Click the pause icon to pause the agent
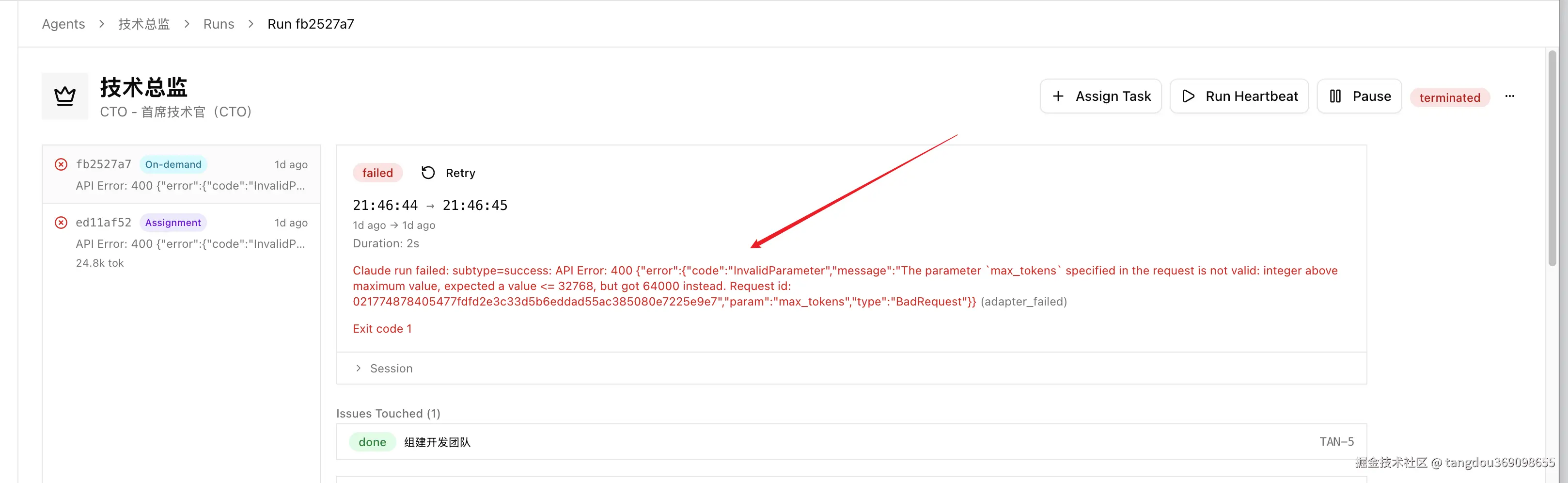 pyautogui.click(x=1335, y=96)
